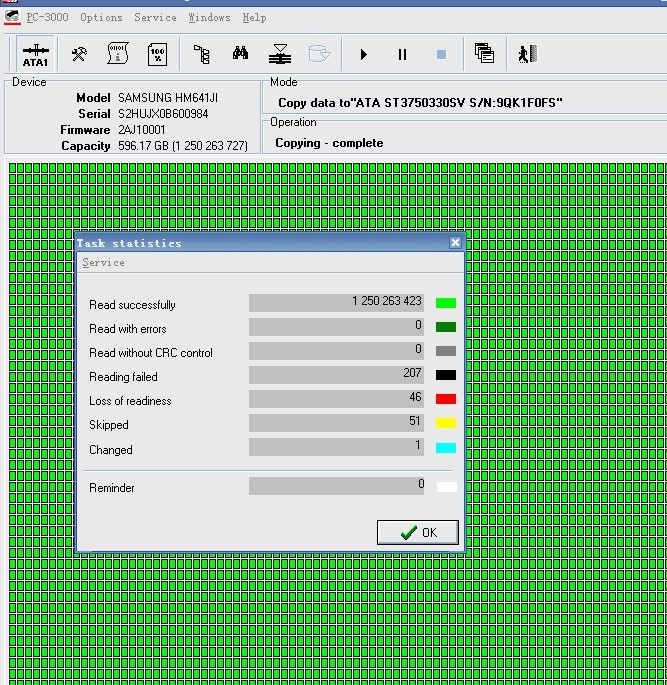Click the drive information icon with 'i'

(118, 54)
